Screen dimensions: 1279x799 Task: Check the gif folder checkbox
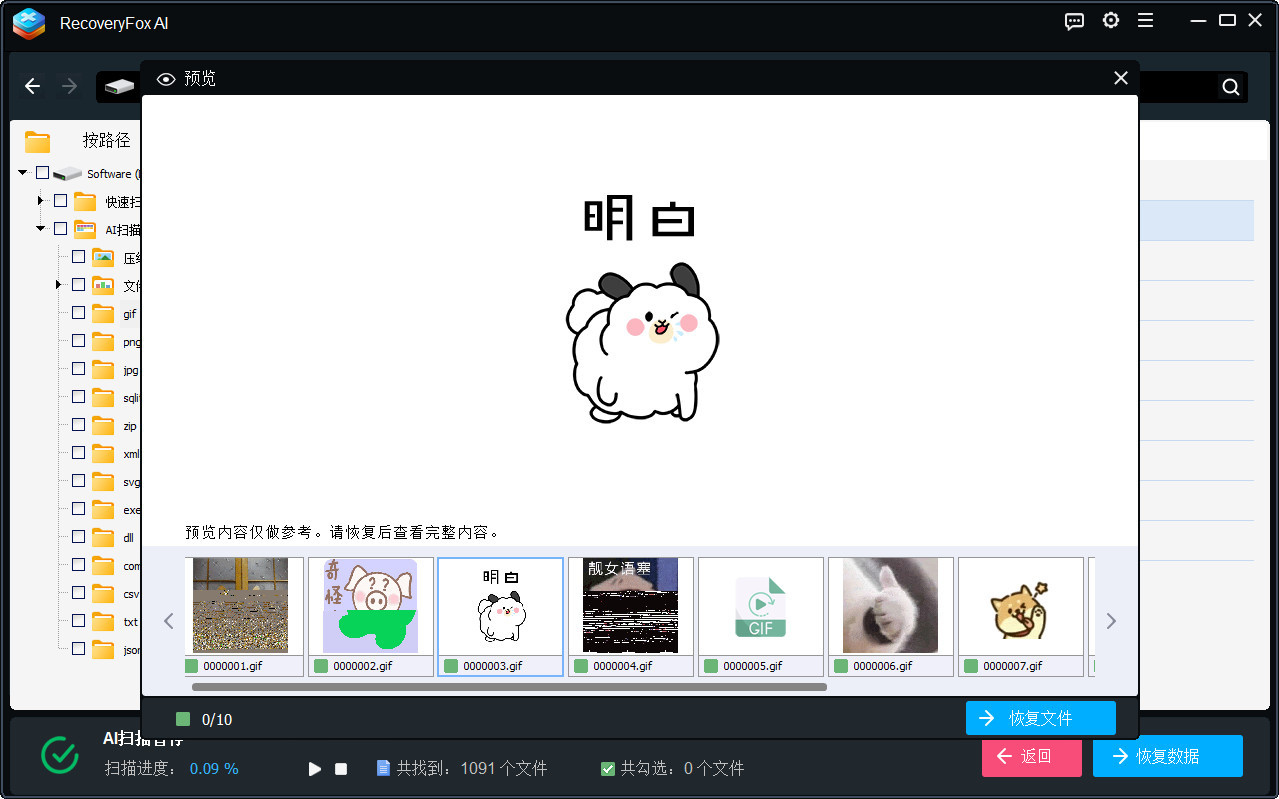coord(78,313)
